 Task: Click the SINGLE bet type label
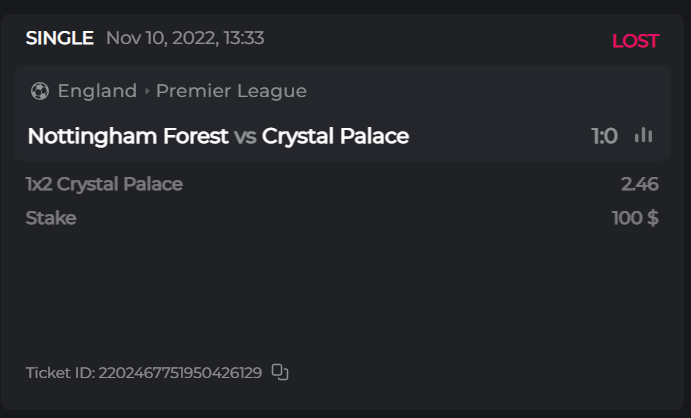click(59, 39)
